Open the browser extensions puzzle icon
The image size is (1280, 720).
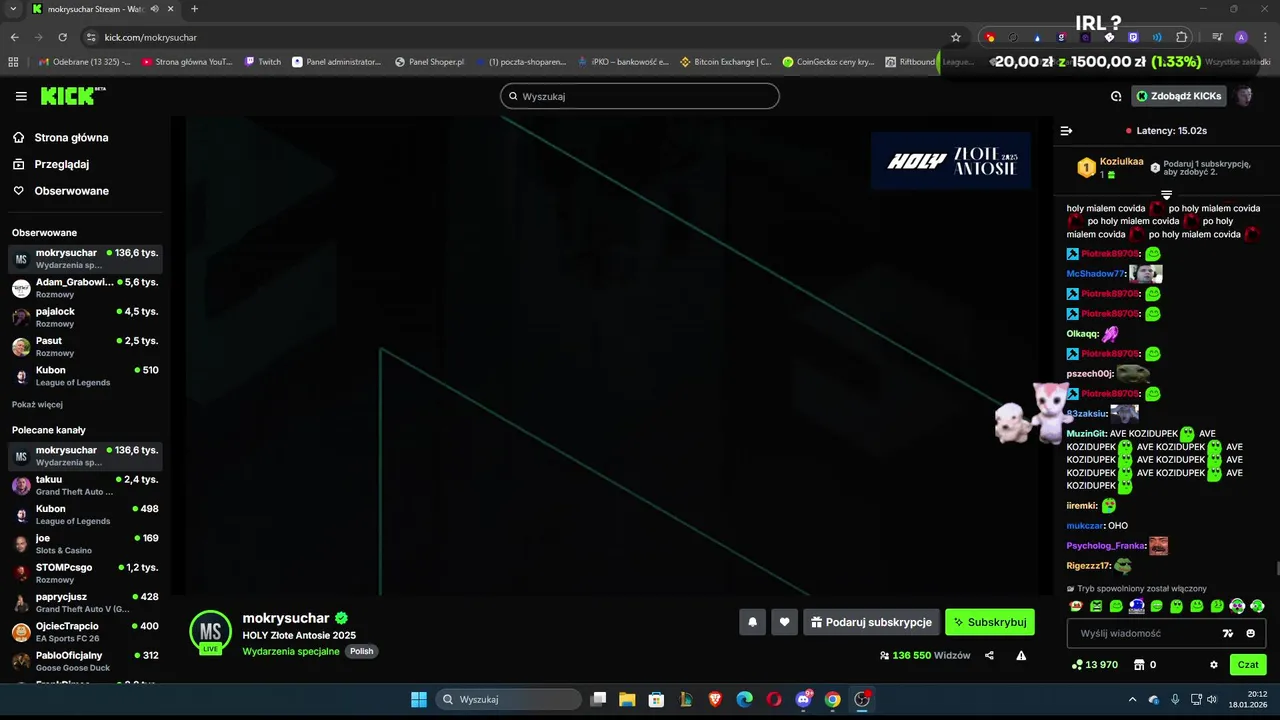[x=1182, y=37]
